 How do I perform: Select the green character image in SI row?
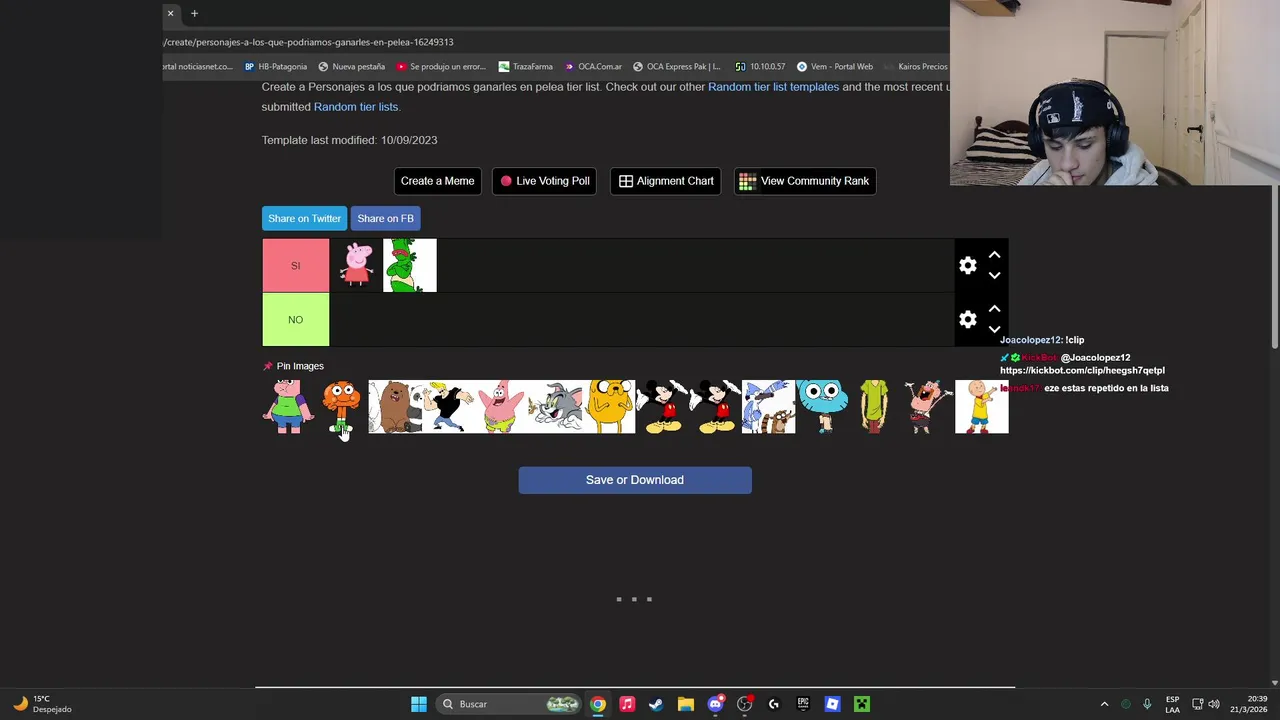(x=410, y=265)
